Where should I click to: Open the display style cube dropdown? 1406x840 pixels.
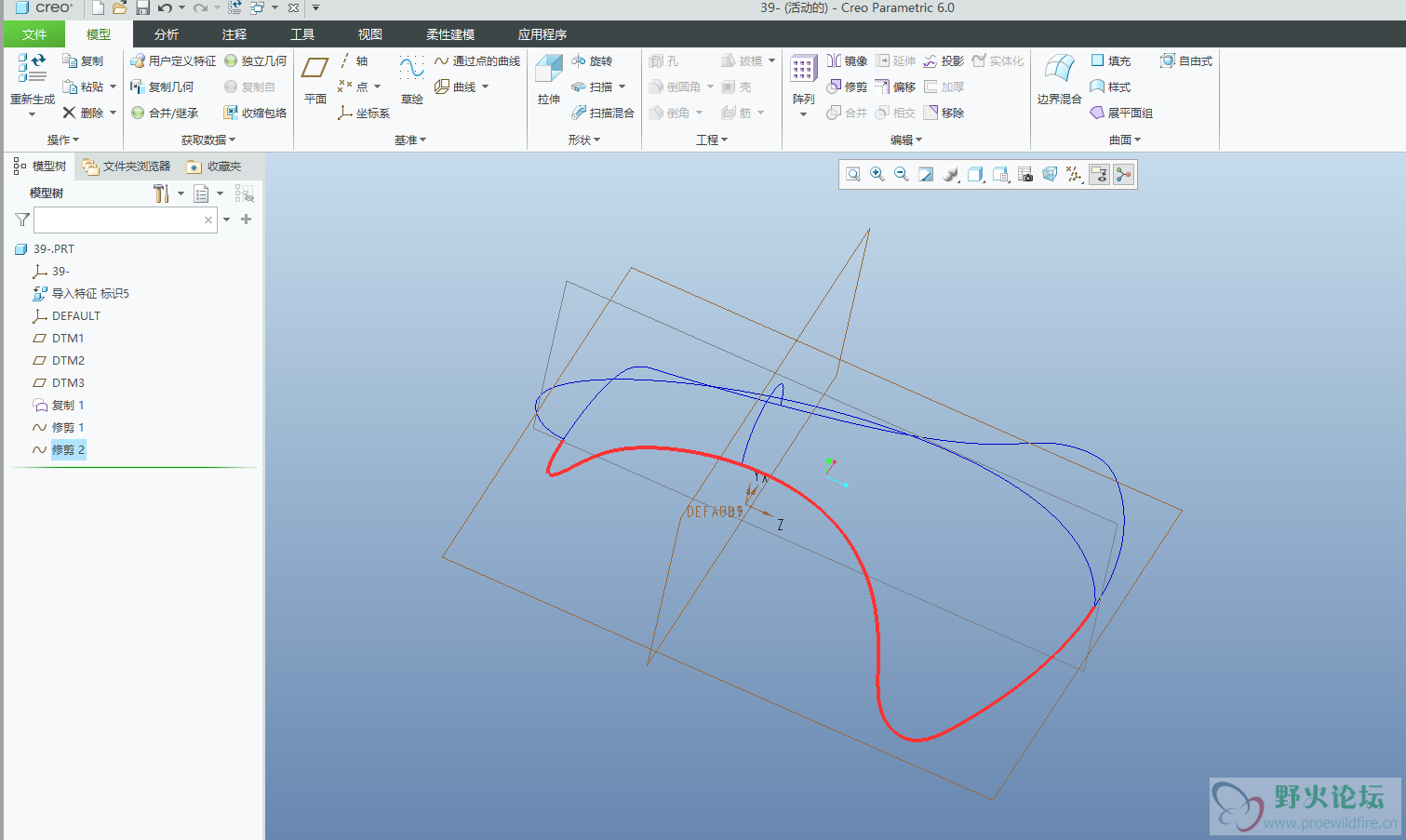(975, 174)
